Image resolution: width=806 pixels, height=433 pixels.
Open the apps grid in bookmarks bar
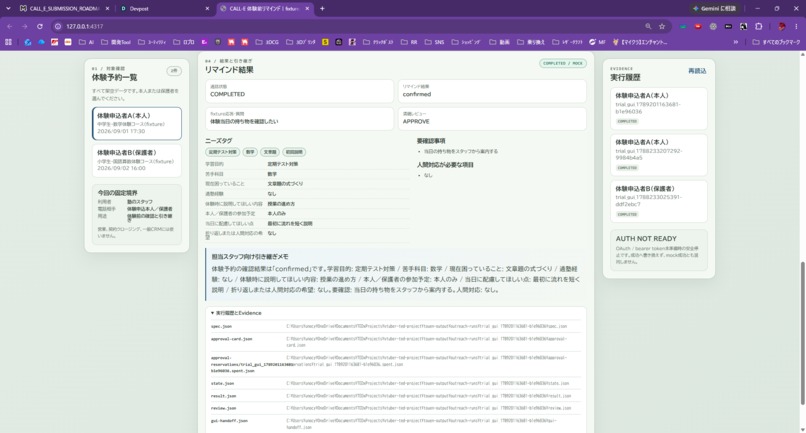pos(8,42)
